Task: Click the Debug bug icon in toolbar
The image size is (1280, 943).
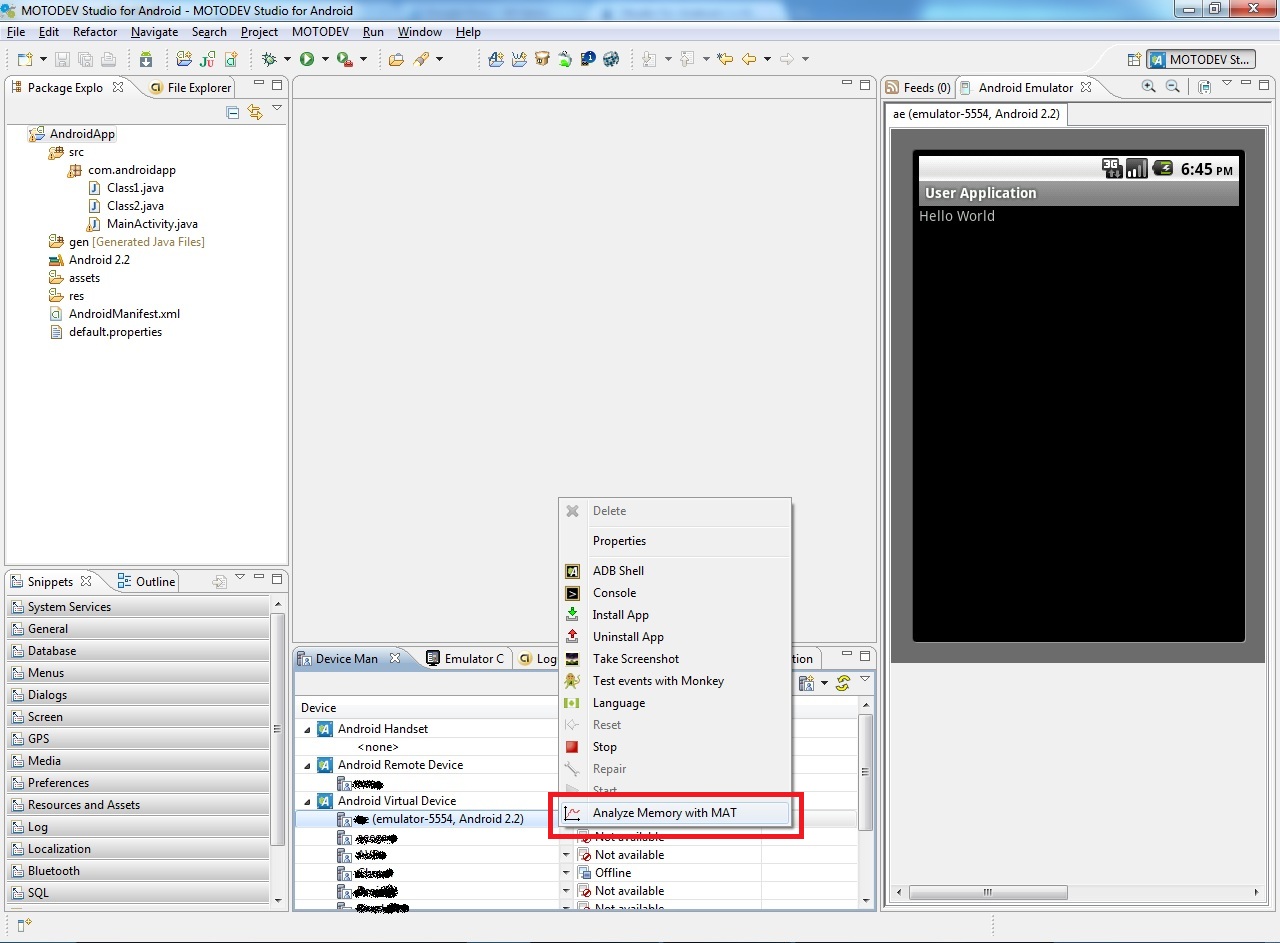Action: pos(269,60)
